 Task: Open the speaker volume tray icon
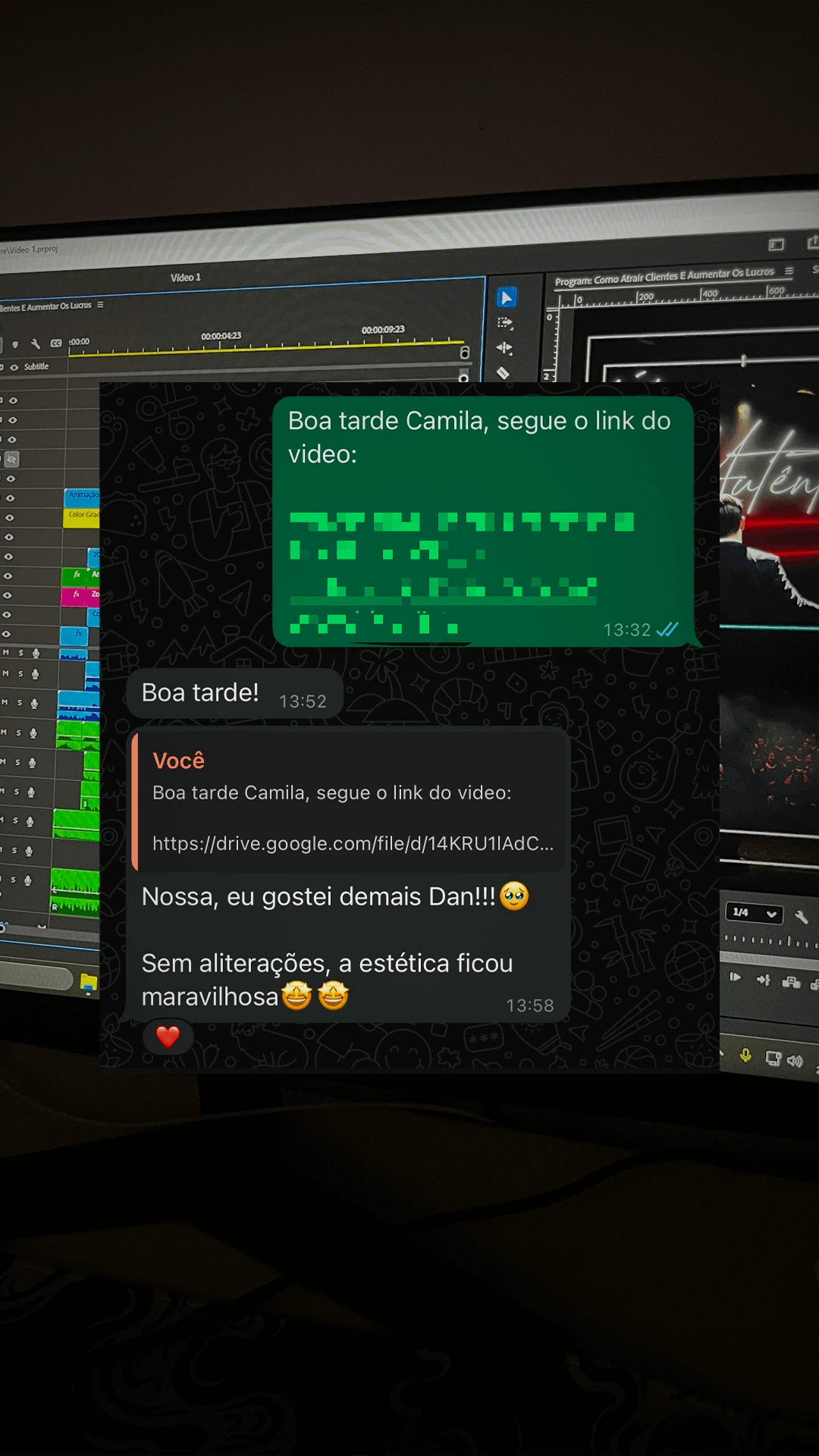coord(795,1060)
